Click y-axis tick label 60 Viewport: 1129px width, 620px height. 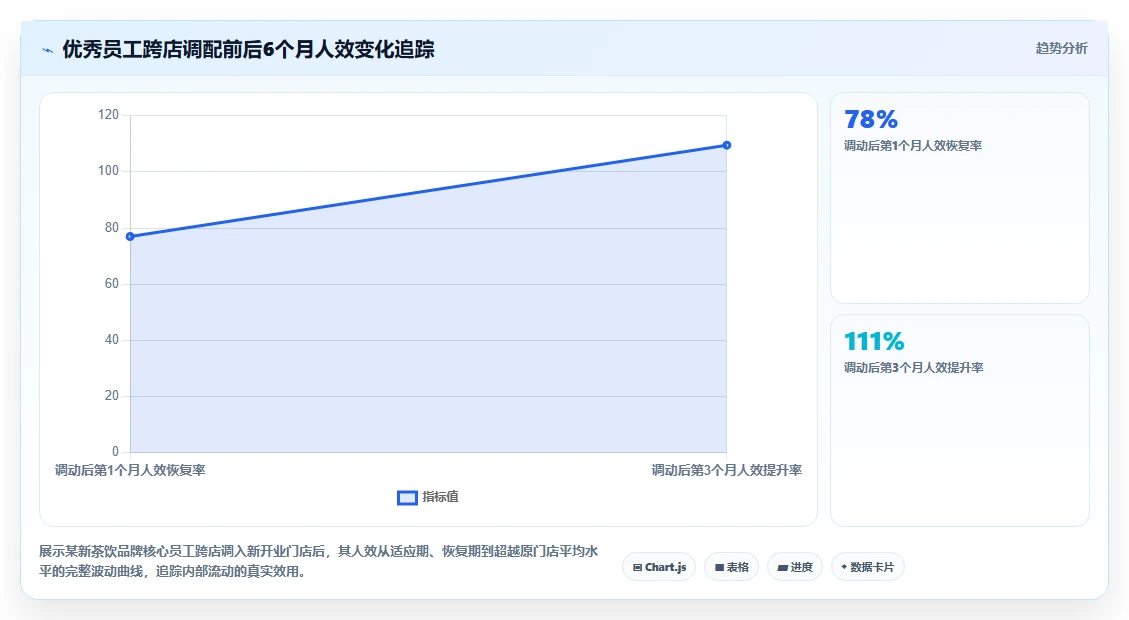(x=112, y=283)
